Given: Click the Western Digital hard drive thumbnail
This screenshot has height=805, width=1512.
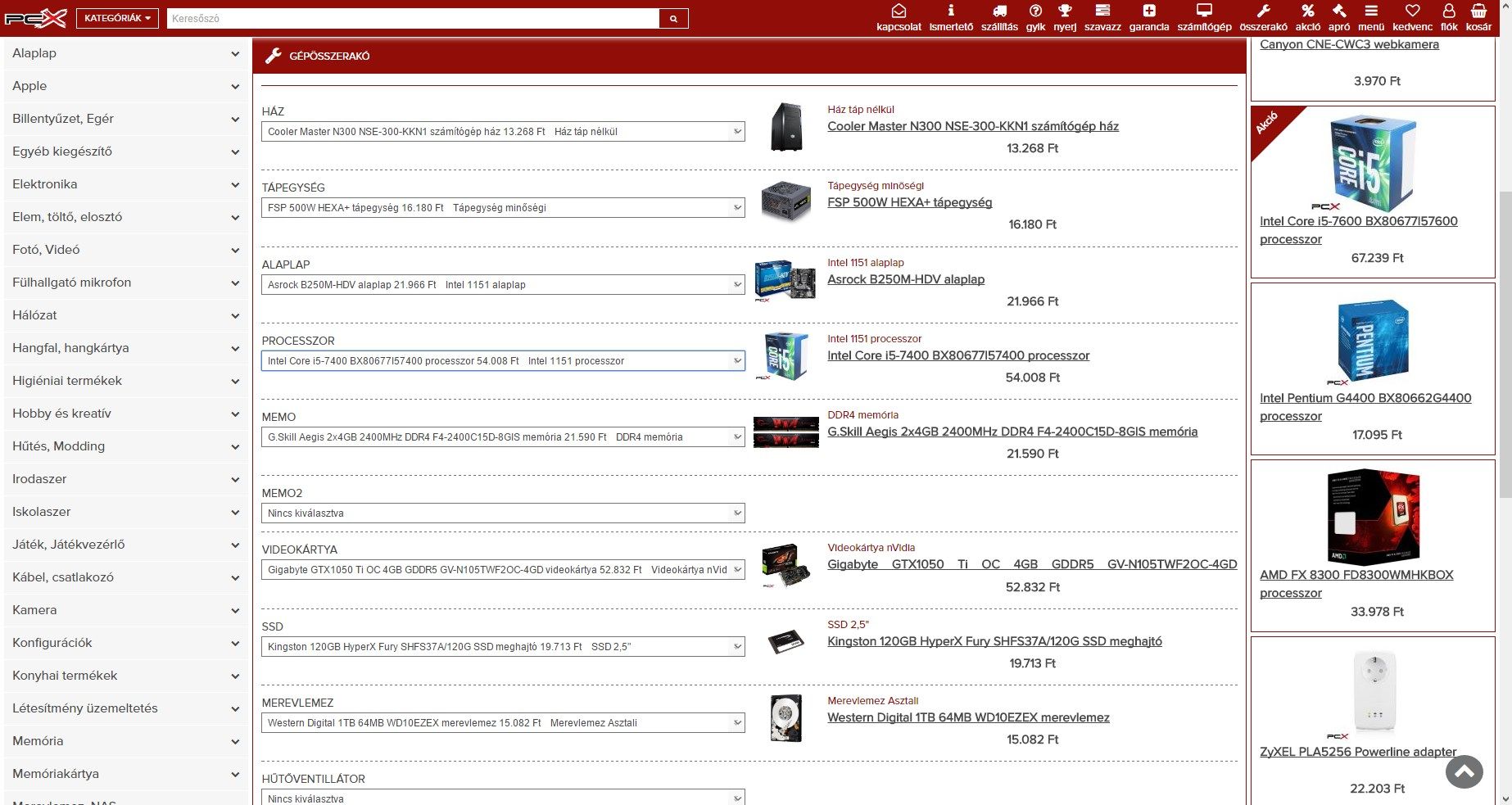Looking at the screenshot, I should [786, 718].
